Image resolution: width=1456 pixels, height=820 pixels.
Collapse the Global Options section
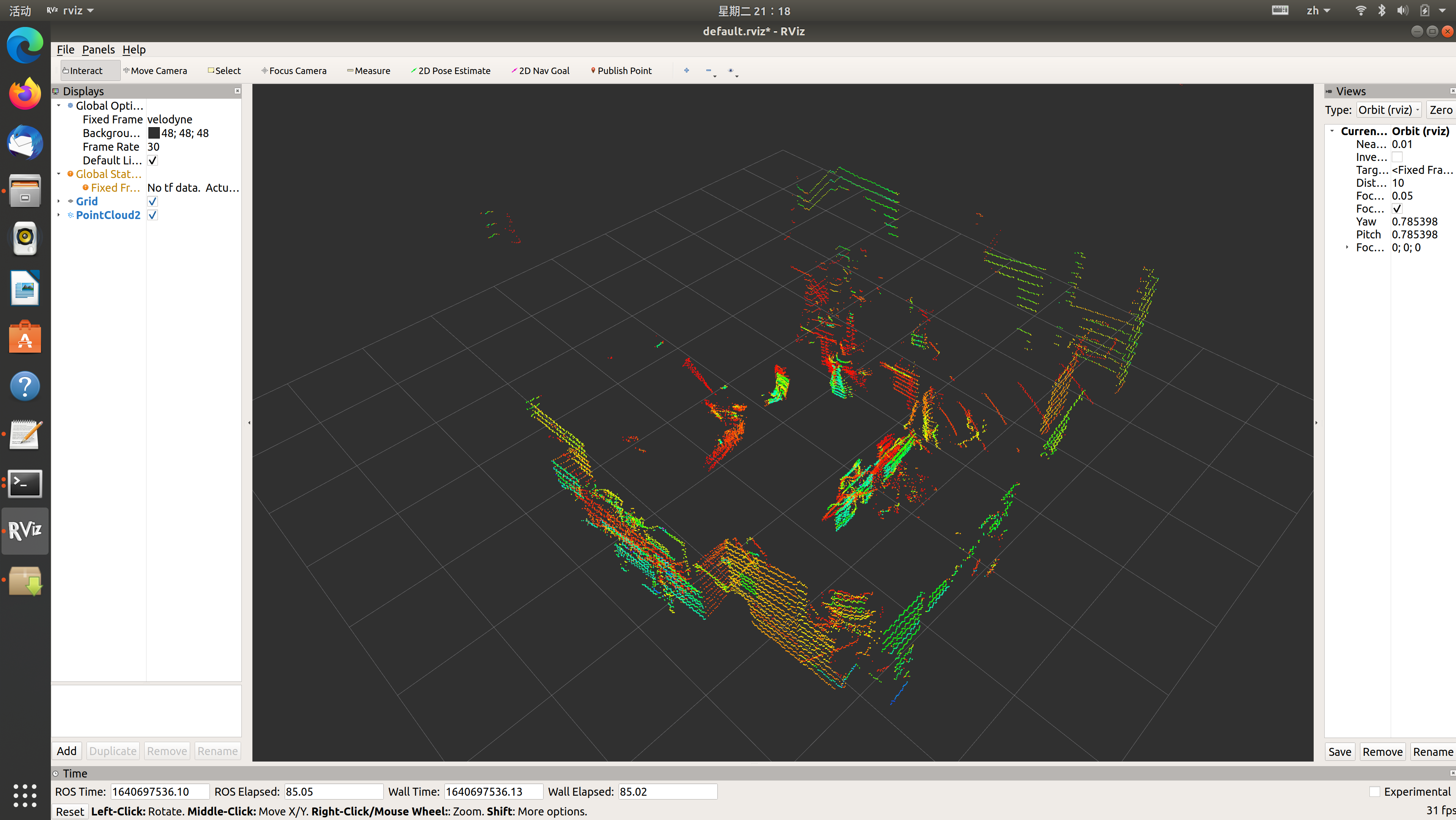point(59,106)
